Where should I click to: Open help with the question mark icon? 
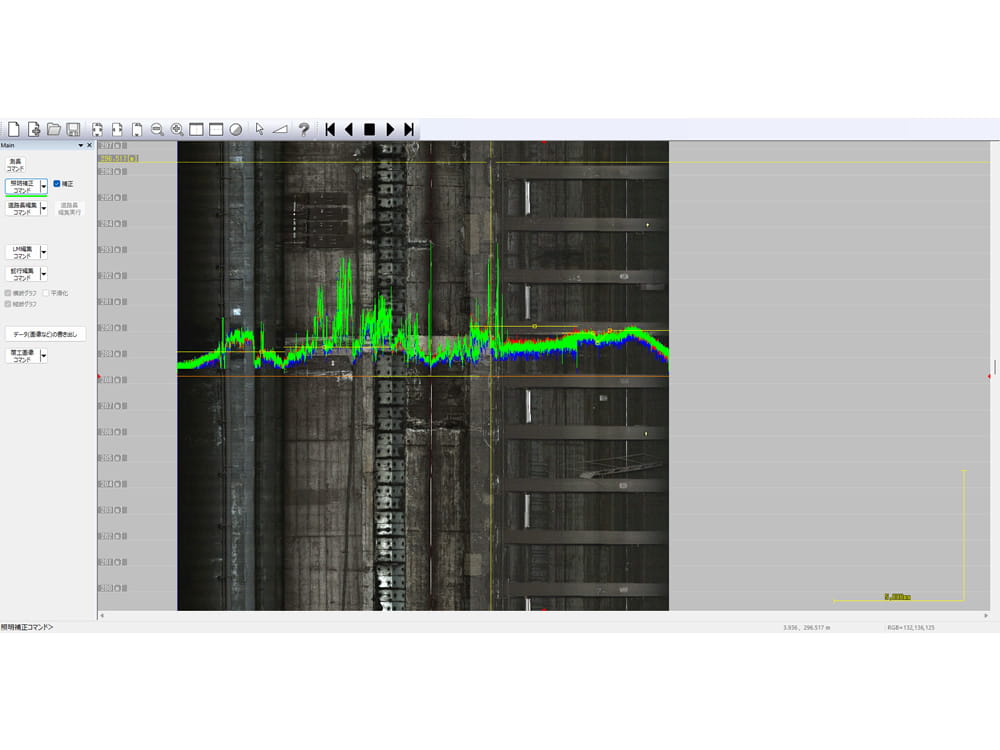tap(304, 129)
